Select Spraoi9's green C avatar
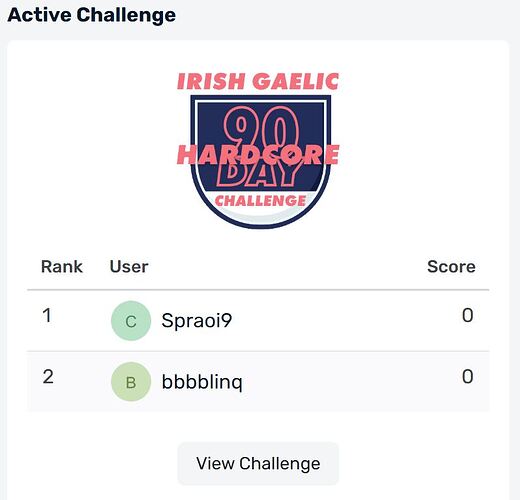The image size is (520, 500). (131, 321)
